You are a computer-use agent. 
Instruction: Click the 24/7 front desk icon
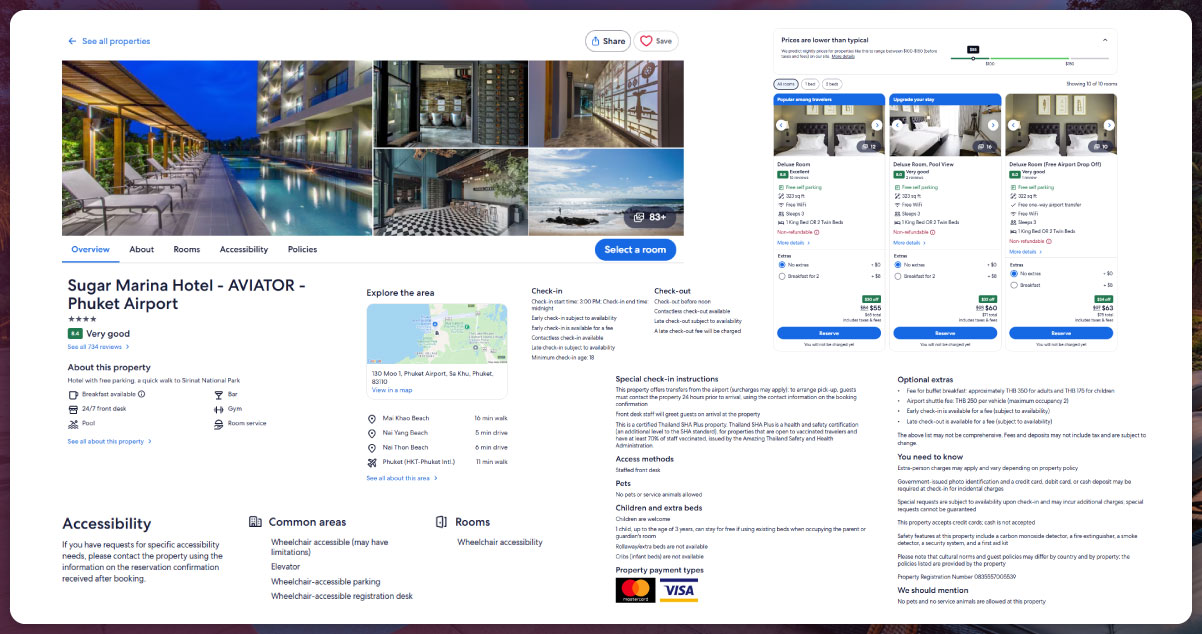tap(73, 408)
